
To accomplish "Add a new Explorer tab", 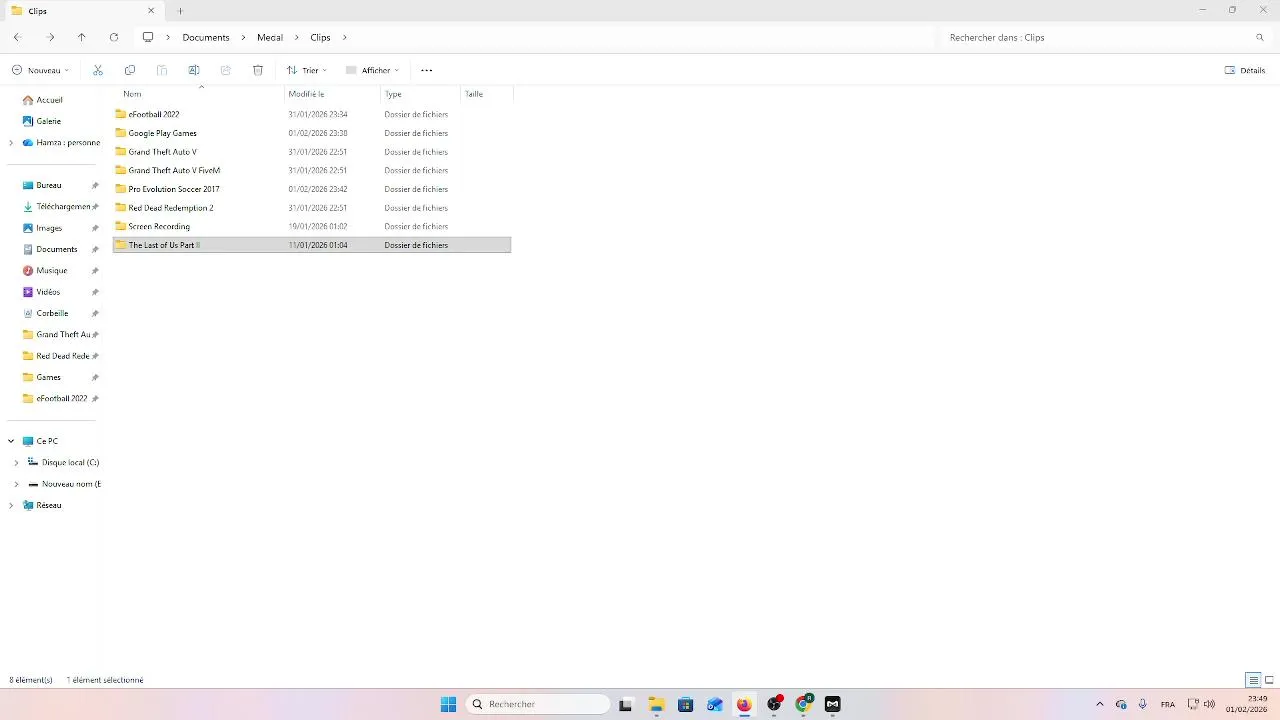I will click(180, 11).
